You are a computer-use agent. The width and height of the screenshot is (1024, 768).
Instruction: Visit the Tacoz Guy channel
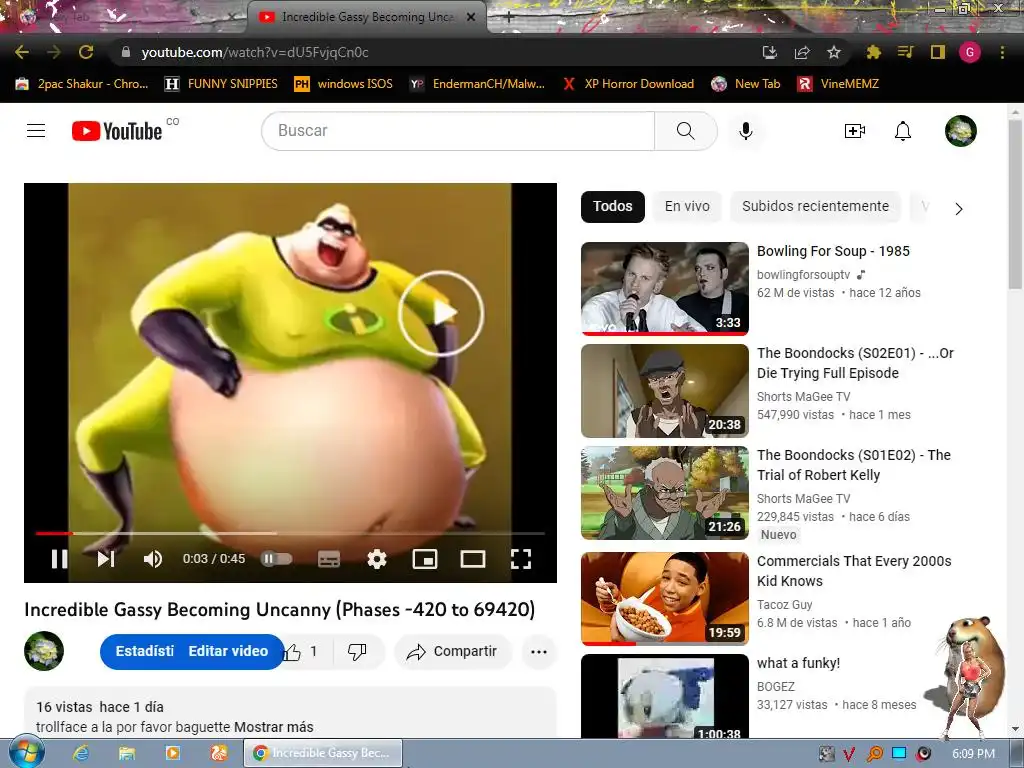click(784, 605)
